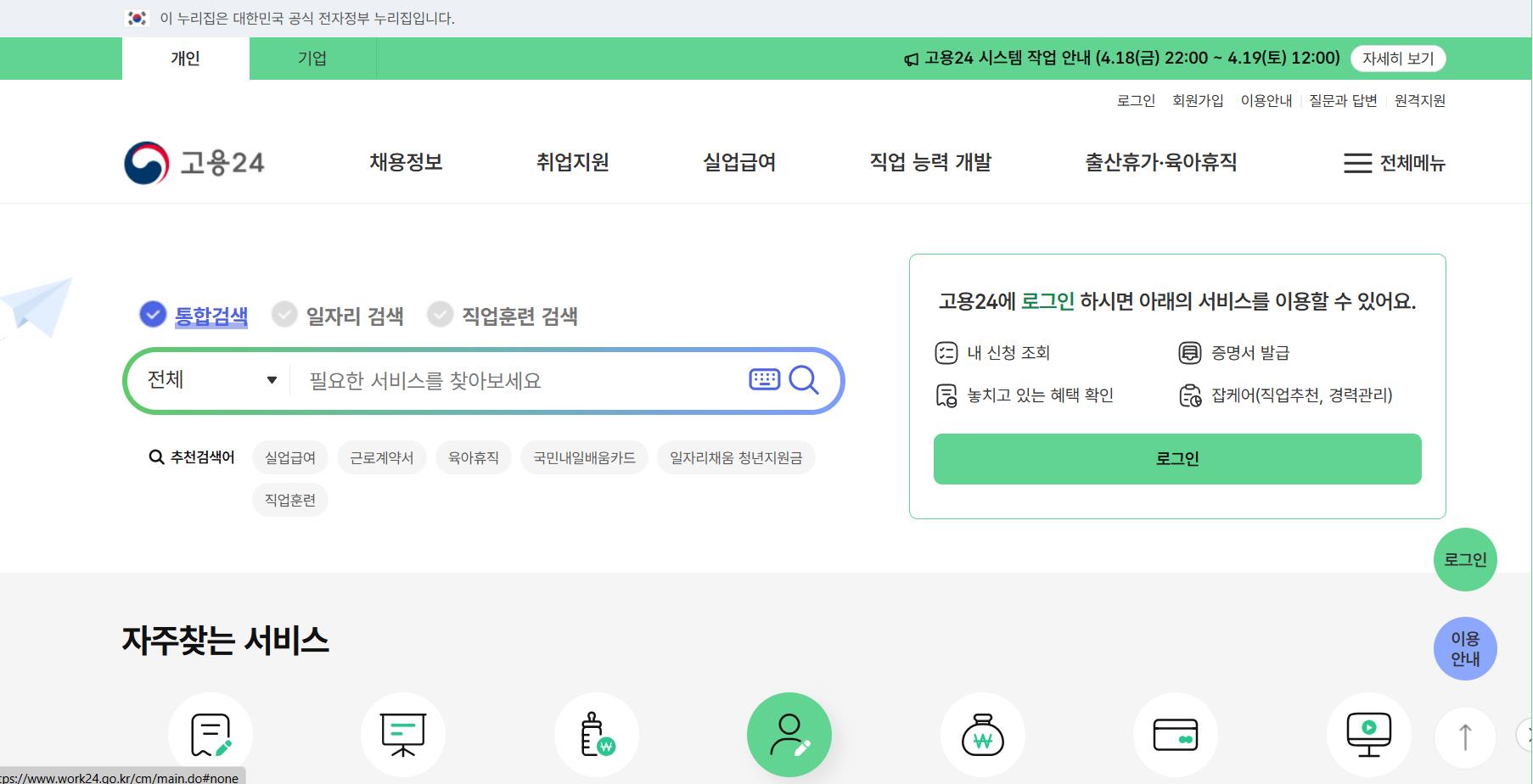The width and height of the screenshot is (1533, 784).
Task: Click the 고용24 logo
Action: pos(194,163)
